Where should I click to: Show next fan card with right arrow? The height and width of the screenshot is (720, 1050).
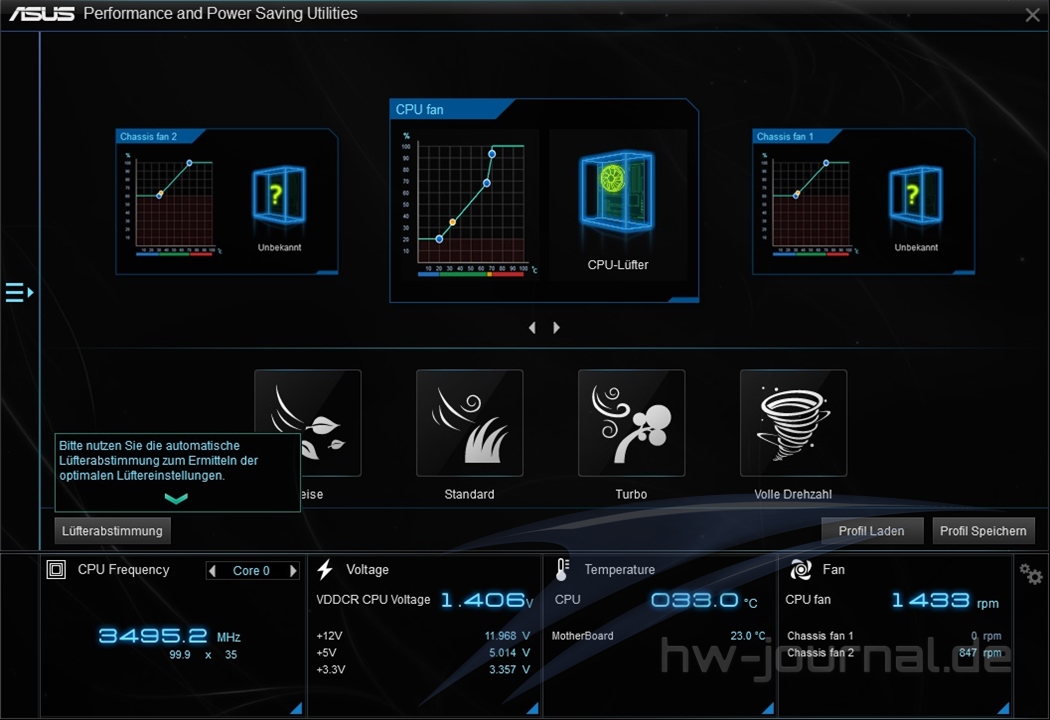pos(556,328)
